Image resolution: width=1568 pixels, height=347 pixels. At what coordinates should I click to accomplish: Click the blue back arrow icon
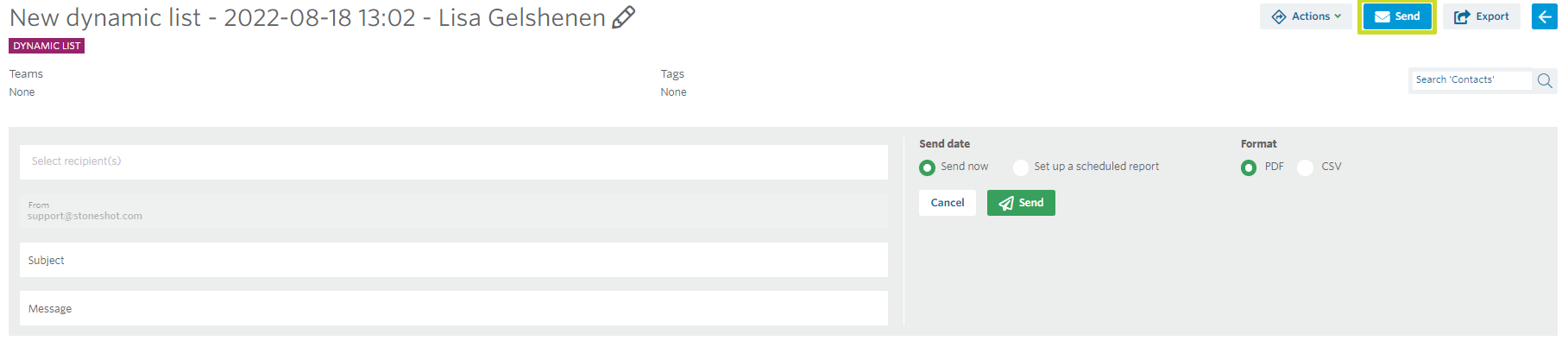point(1544,16)
